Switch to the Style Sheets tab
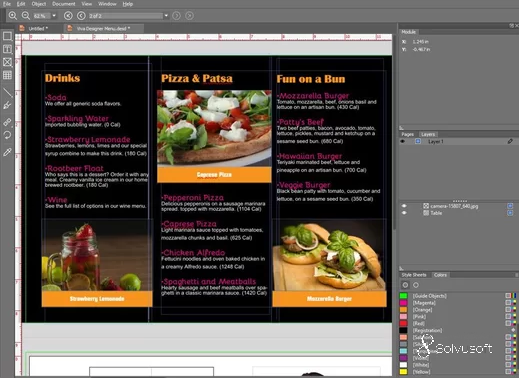 tap(414, 275)
